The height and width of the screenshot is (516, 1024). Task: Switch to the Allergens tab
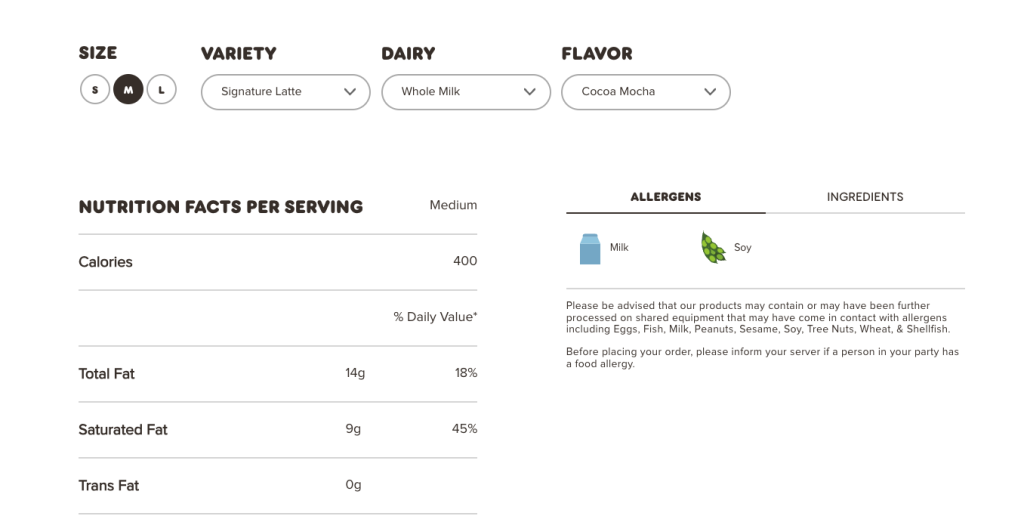pyautogui.click(x=665, y=197)
